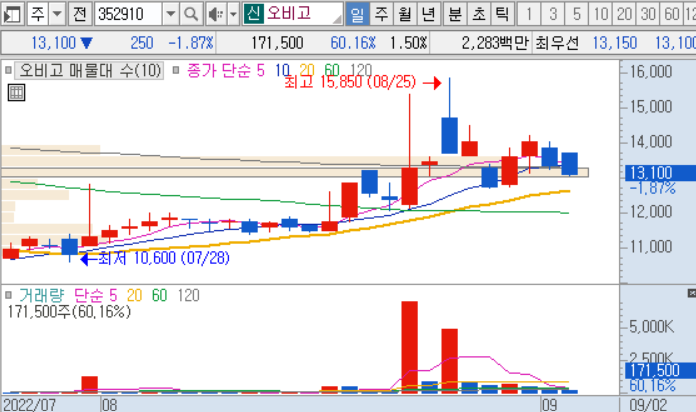Toggle square marker before 거래량
Viewport: 696px width, 412px height.
(x=8, y=295)
